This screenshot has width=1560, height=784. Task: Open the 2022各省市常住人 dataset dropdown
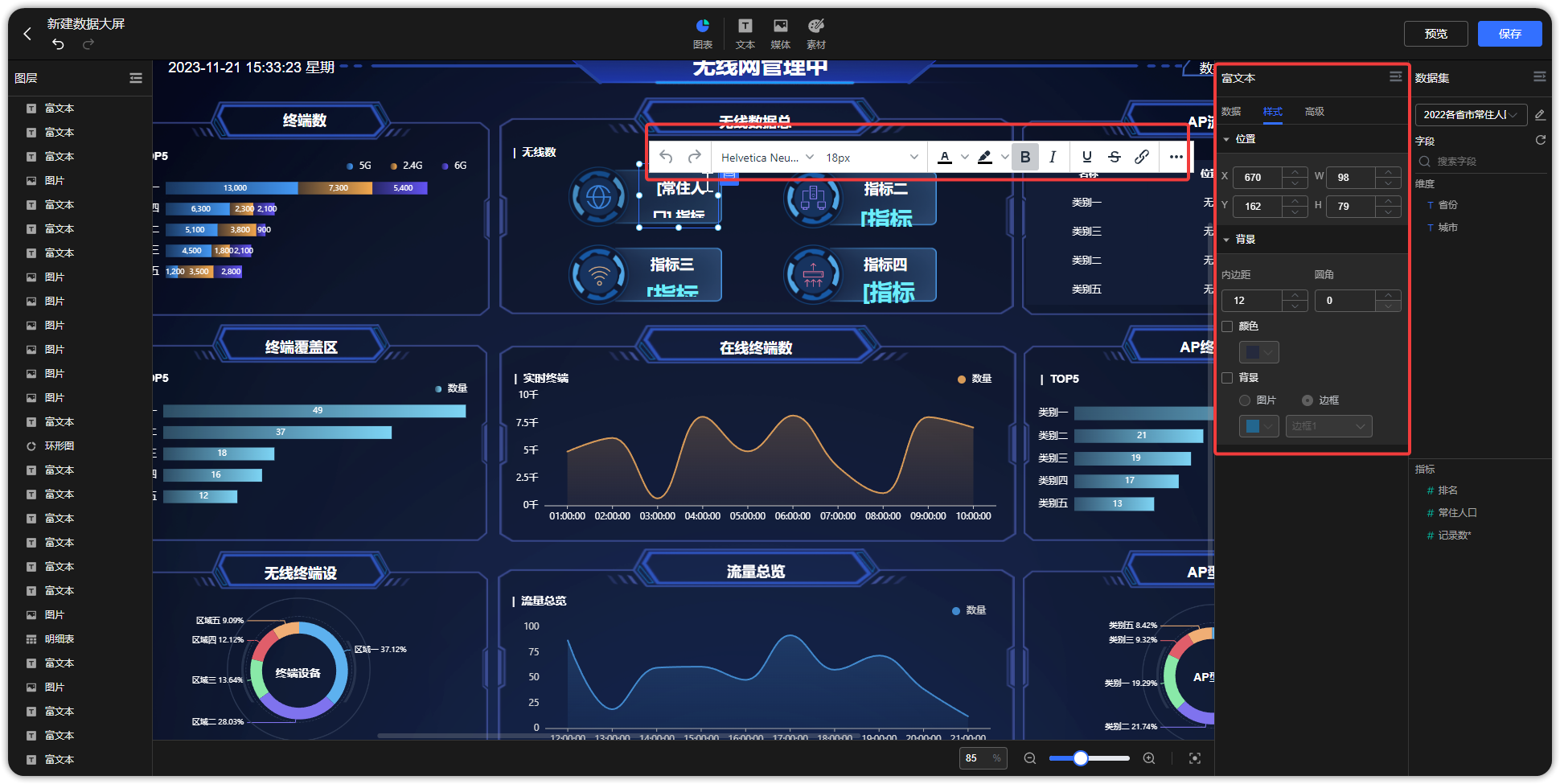pyautogui.click(x=1471, y=114)
